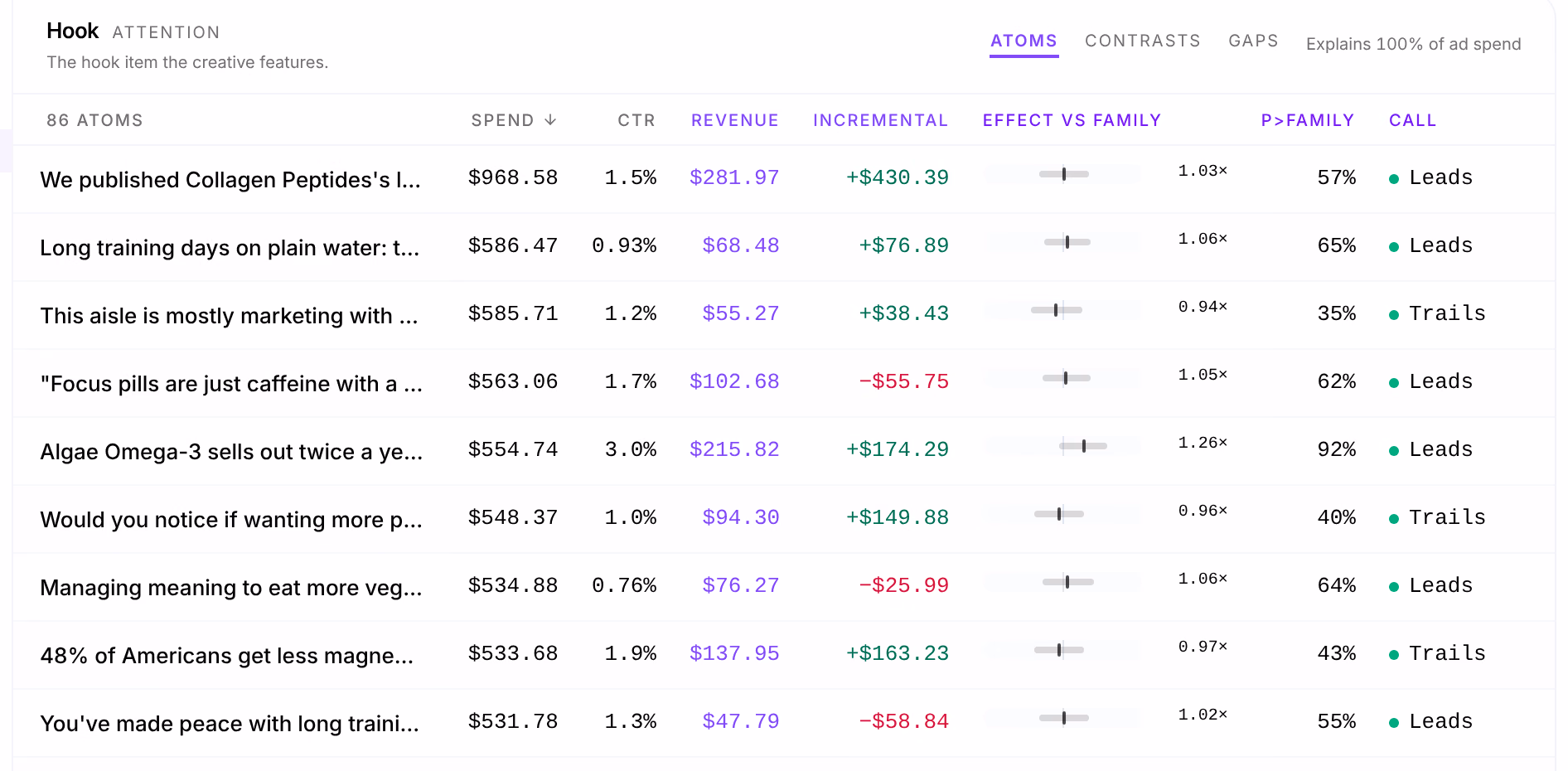Select '48% of Americans get less magne' row
The width and height of the screenshot is (1568, 771).
[784, 655]
